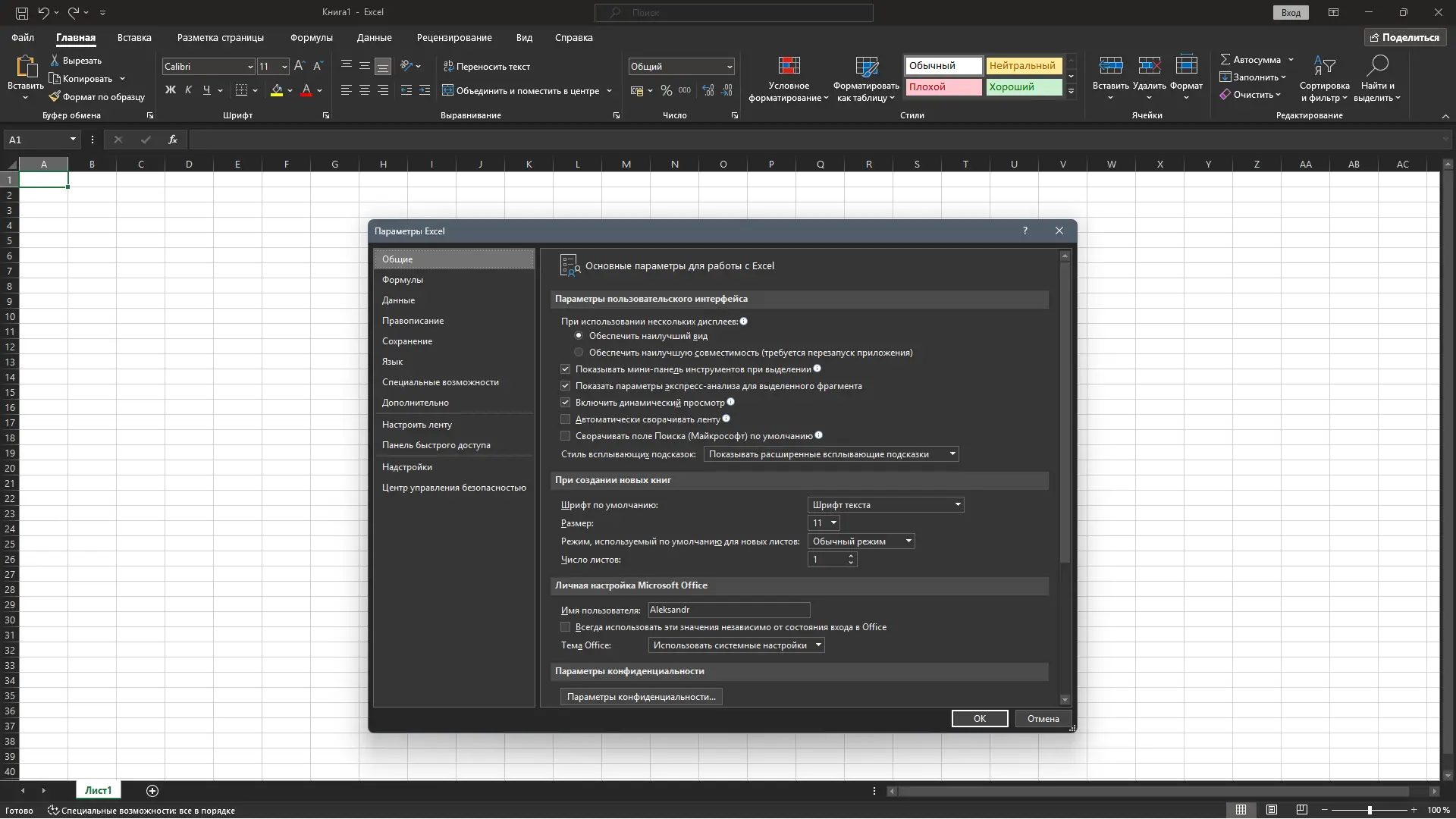Click the 'Параметры конфиденциальности...' button
The width and height of the screenshot is (1456, 819).
coord(641,697)
